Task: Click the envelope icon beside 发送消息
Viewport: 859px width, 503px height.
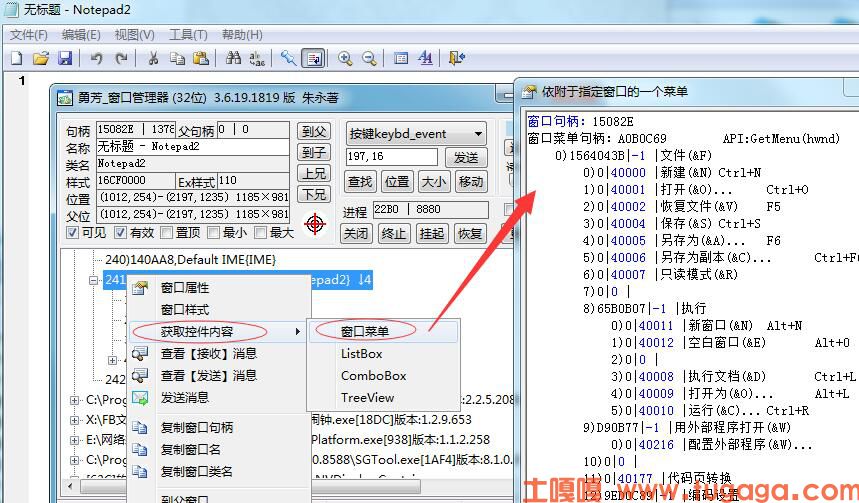Action: point(140,398)
